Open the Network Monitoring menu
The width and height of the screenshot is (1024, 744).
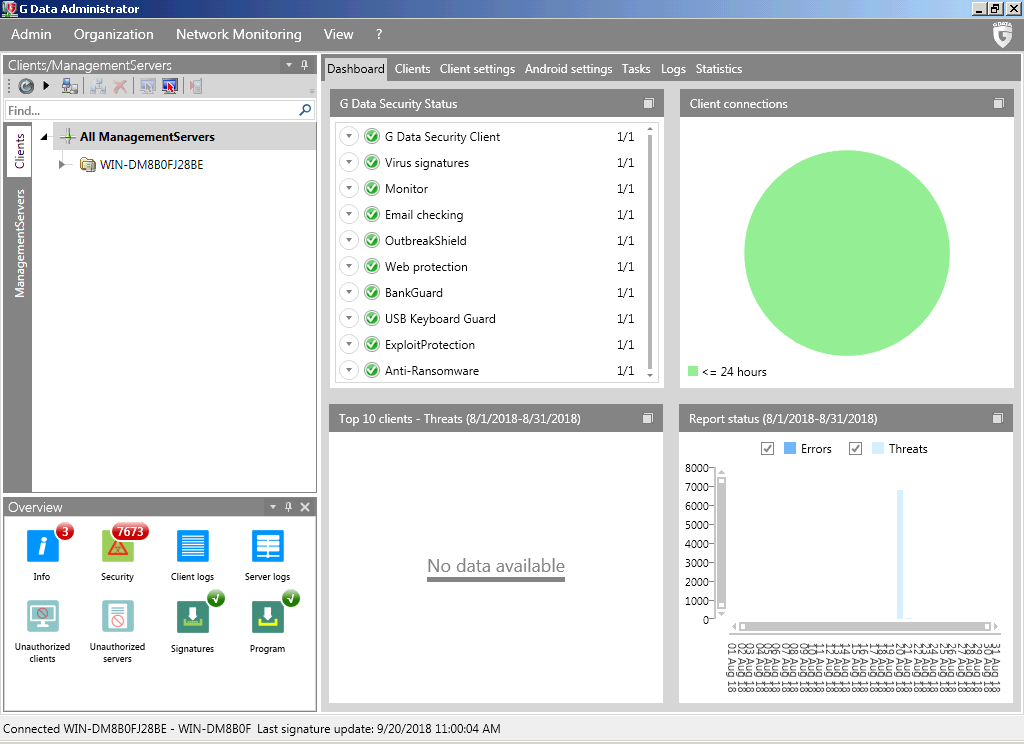[238, 34]
